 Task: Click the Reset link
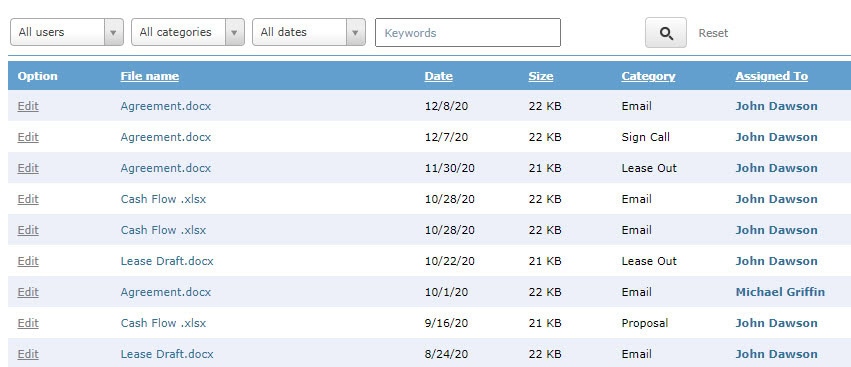[713, 33]
